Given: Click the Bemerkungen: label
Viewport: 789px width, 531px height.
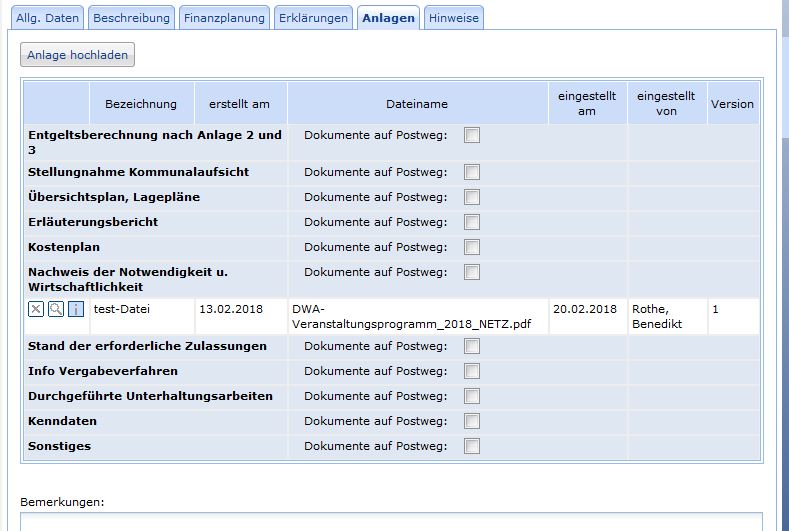Looking at the screenshot, I should coord(62,502).
